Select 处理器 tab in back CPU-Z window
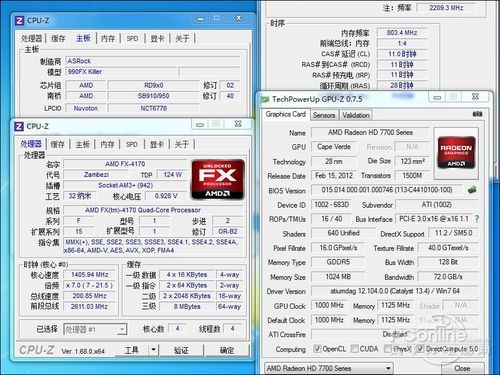This screenshot has width=500, height=375. pyautogui.click(x=32, y=38)
